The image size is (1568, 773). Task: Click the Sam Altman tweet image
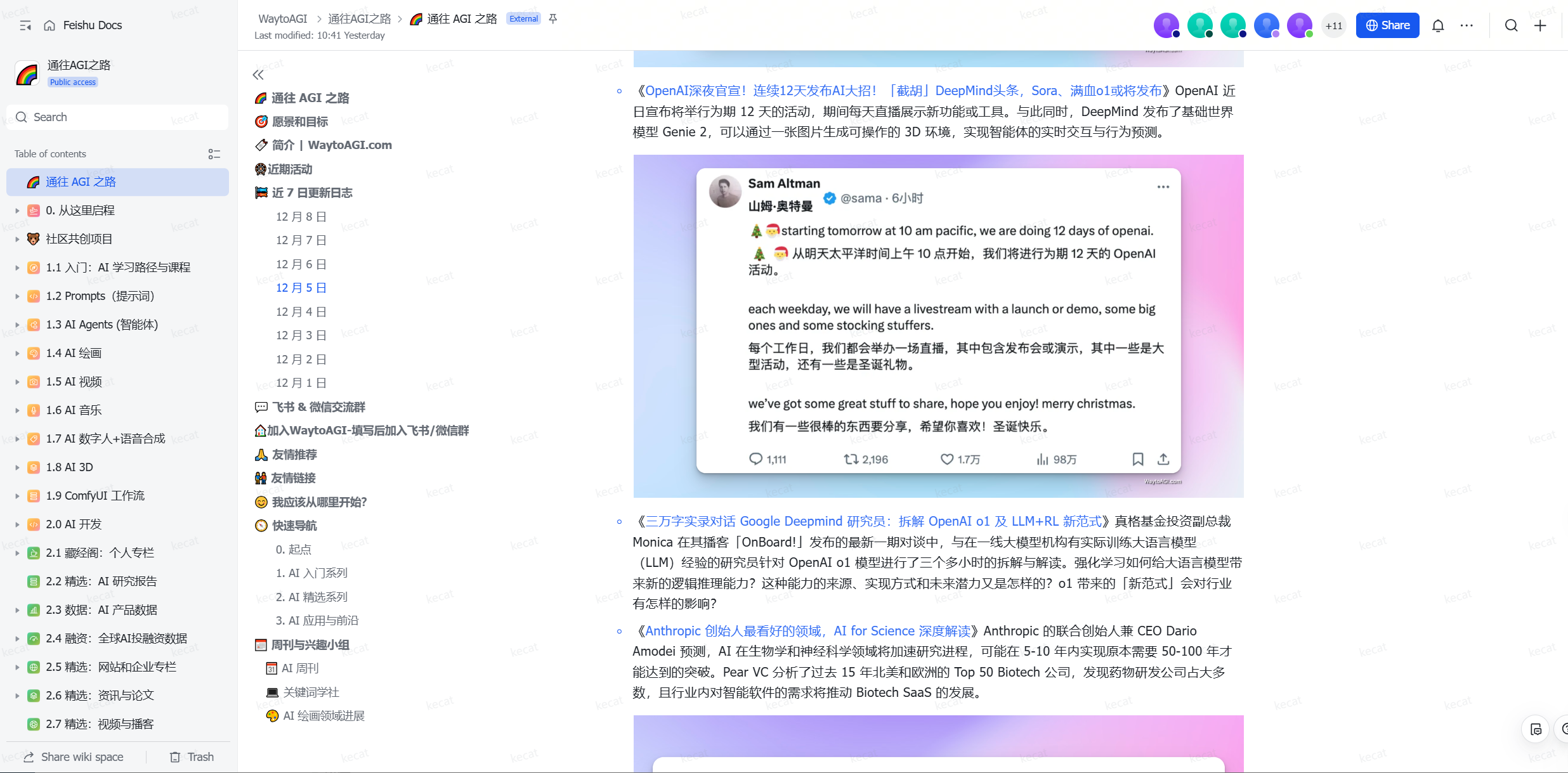click(x=938, y=326)
